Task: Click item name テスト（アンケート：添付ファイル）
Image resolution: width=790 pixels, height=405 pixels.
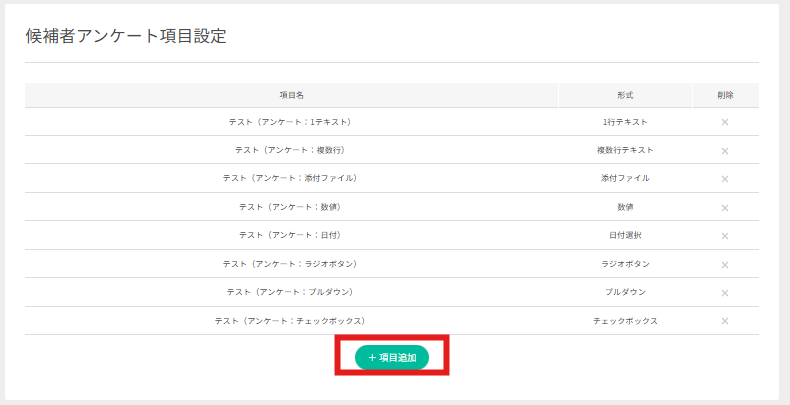Action: [290, 178]
